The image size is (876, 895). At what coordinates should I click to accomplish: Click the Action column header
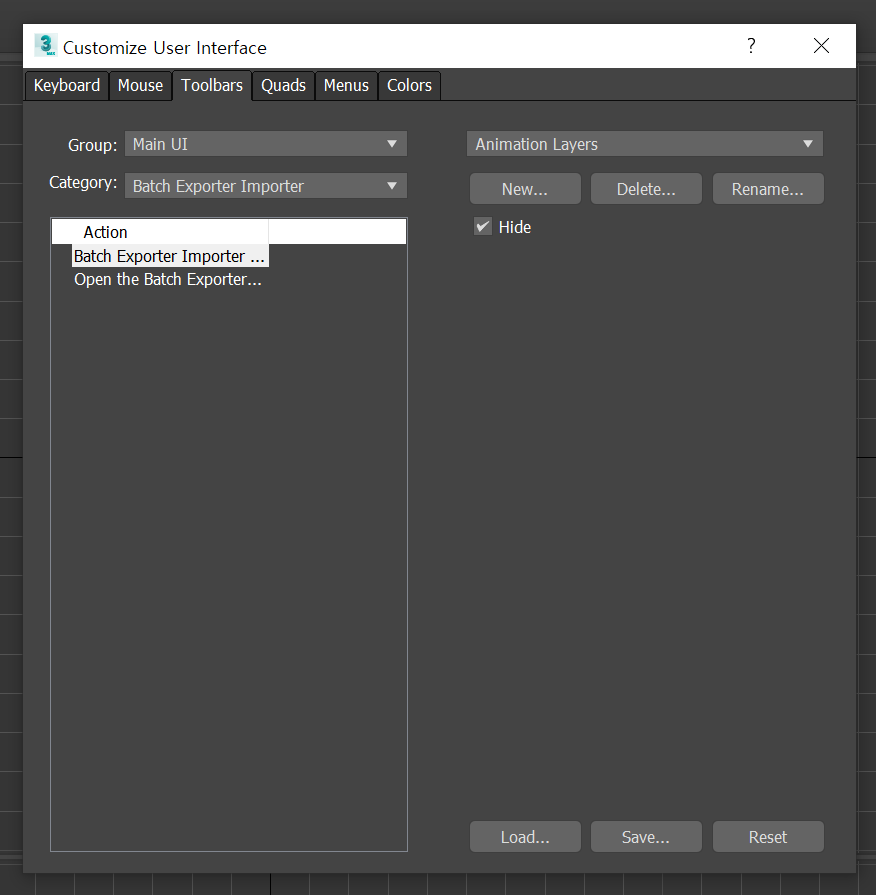tap(160, 232)
